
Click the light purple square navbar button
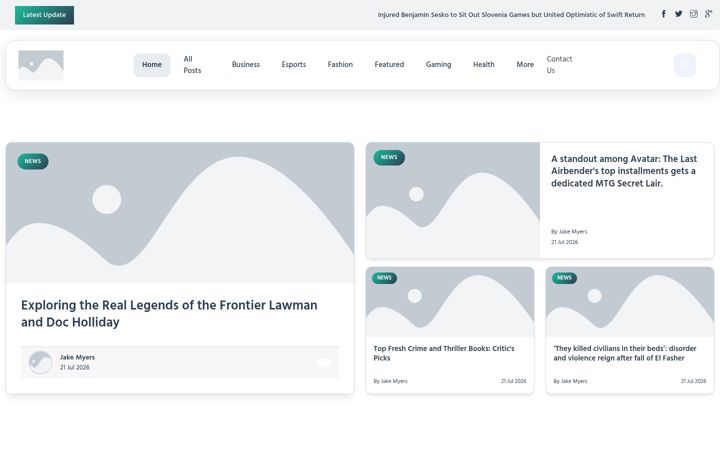pos(685,65)
